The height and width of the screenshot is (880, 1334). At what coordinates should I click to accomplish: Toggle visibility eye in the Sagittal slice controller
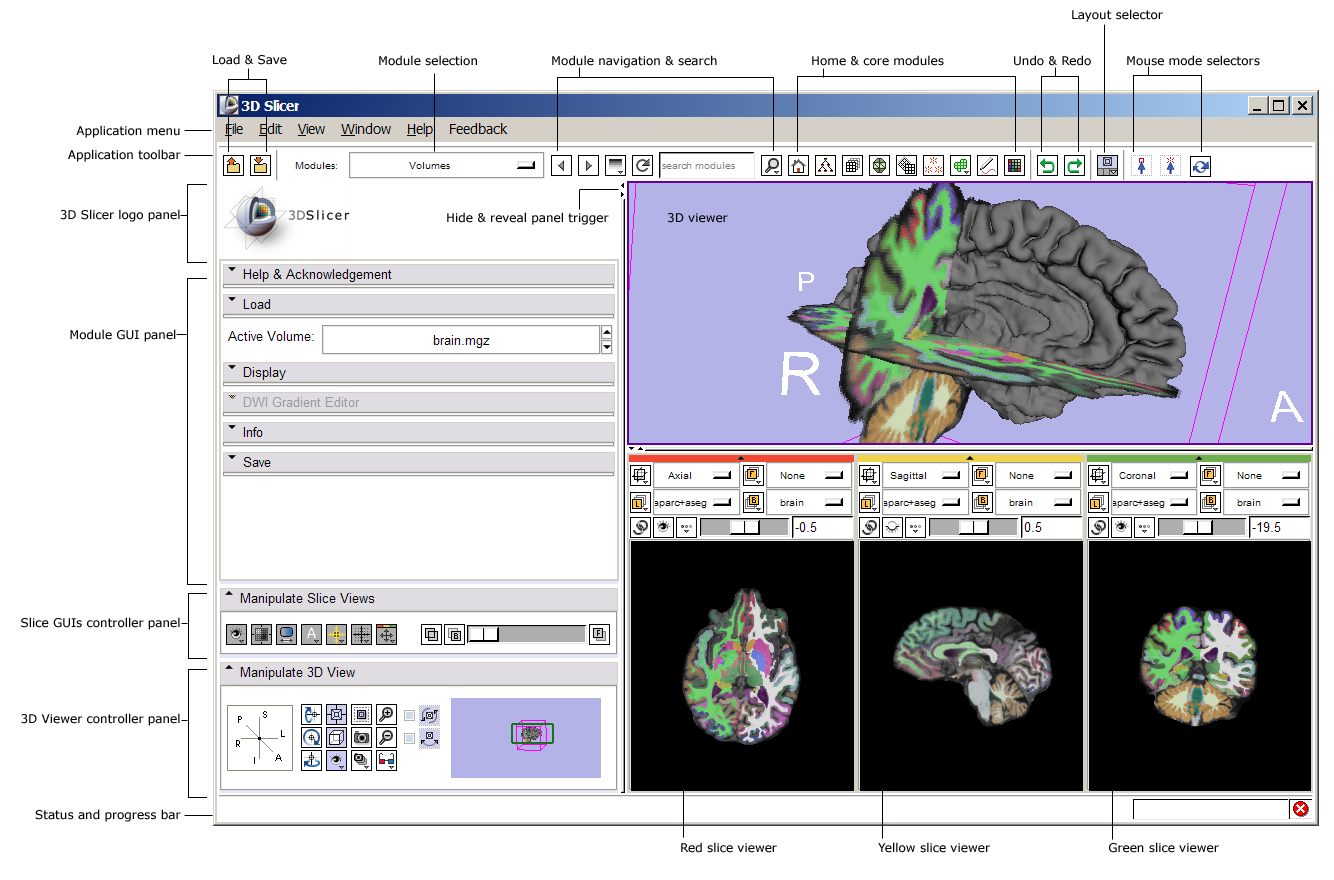892,527
